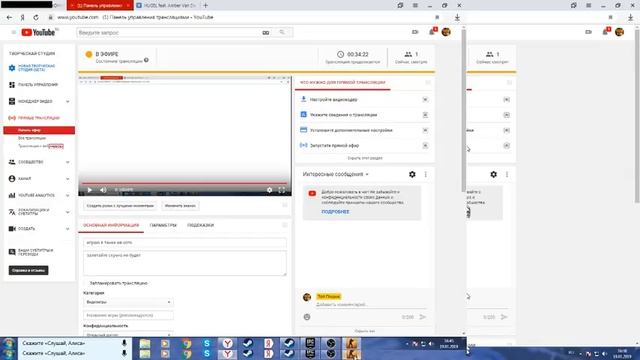Play the live preview video
Image resolution: width=640 pixels, height=360 pixels.
90,190
